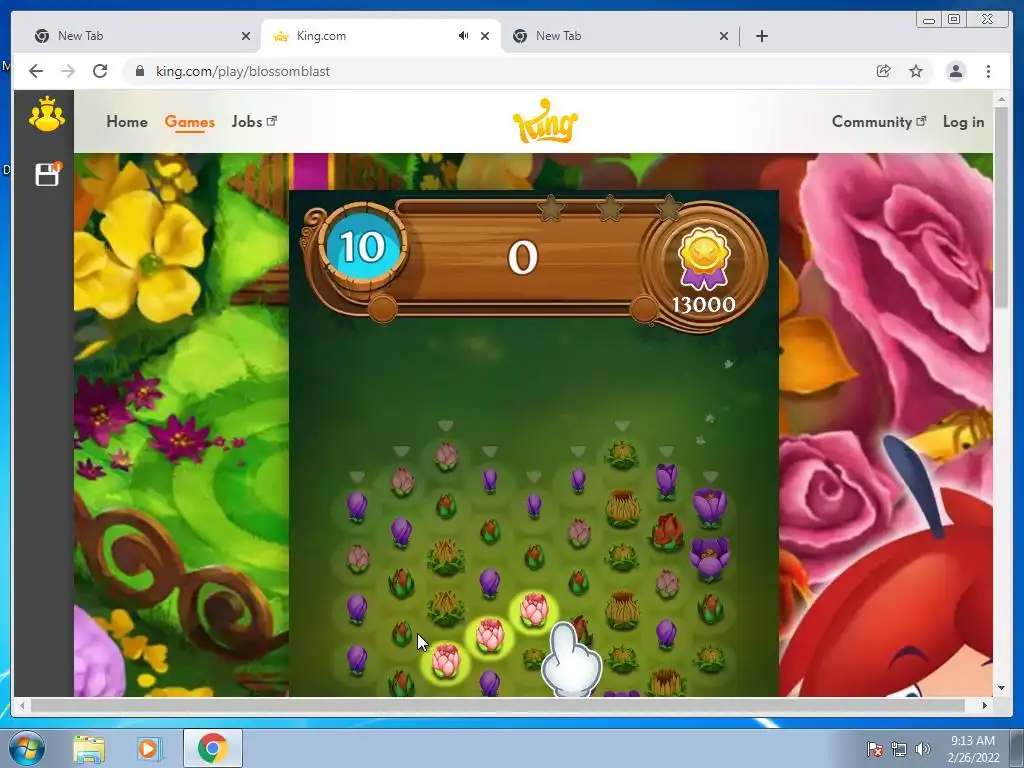Share this page via share icon

884,71
